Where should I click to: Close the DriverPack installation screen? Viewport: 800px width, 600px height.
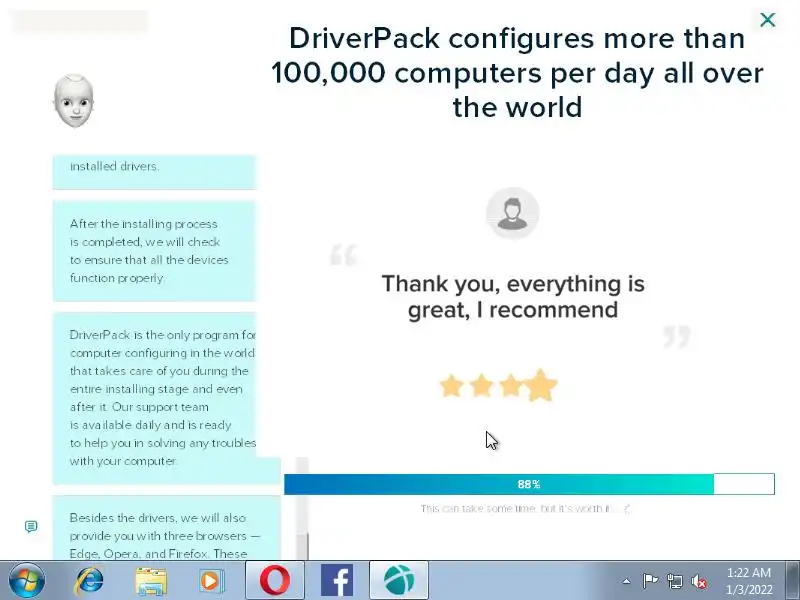click(767, 20)
